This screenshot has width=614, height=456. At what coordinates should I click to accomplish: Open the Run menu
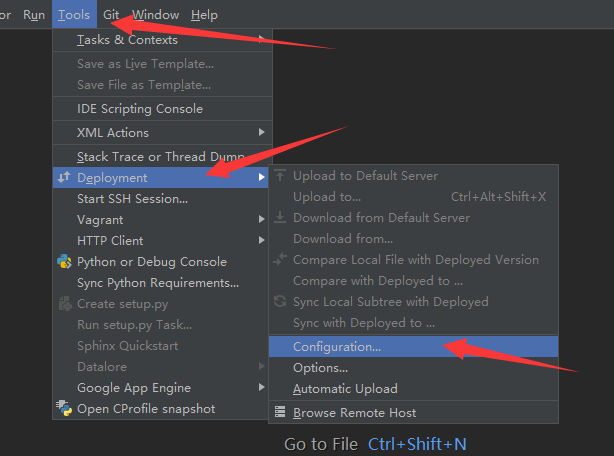pos(34,14)
